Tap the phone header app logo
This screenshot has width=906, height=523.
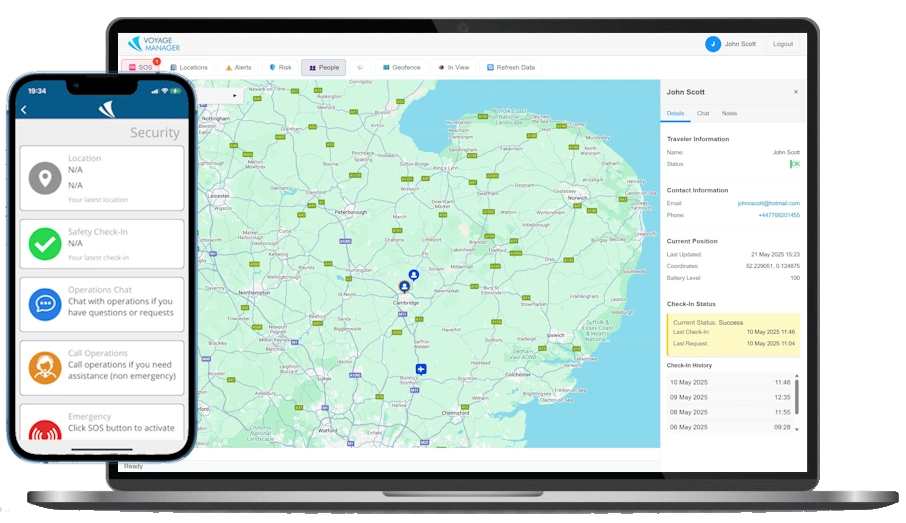[106, 109]
